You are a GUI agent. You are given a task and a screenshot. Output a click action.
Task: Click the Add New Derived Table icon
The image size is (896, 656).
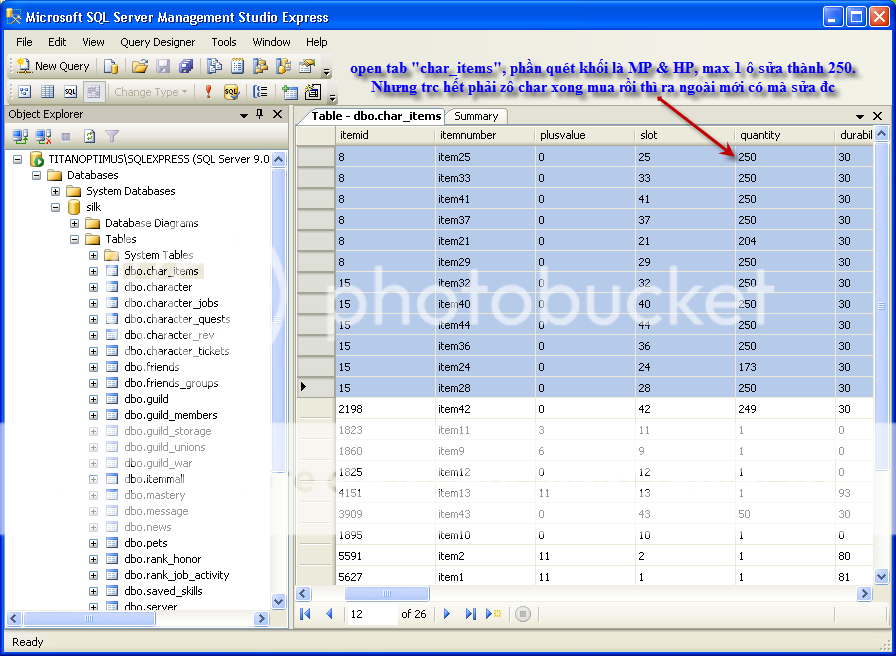tap(313, 92)
